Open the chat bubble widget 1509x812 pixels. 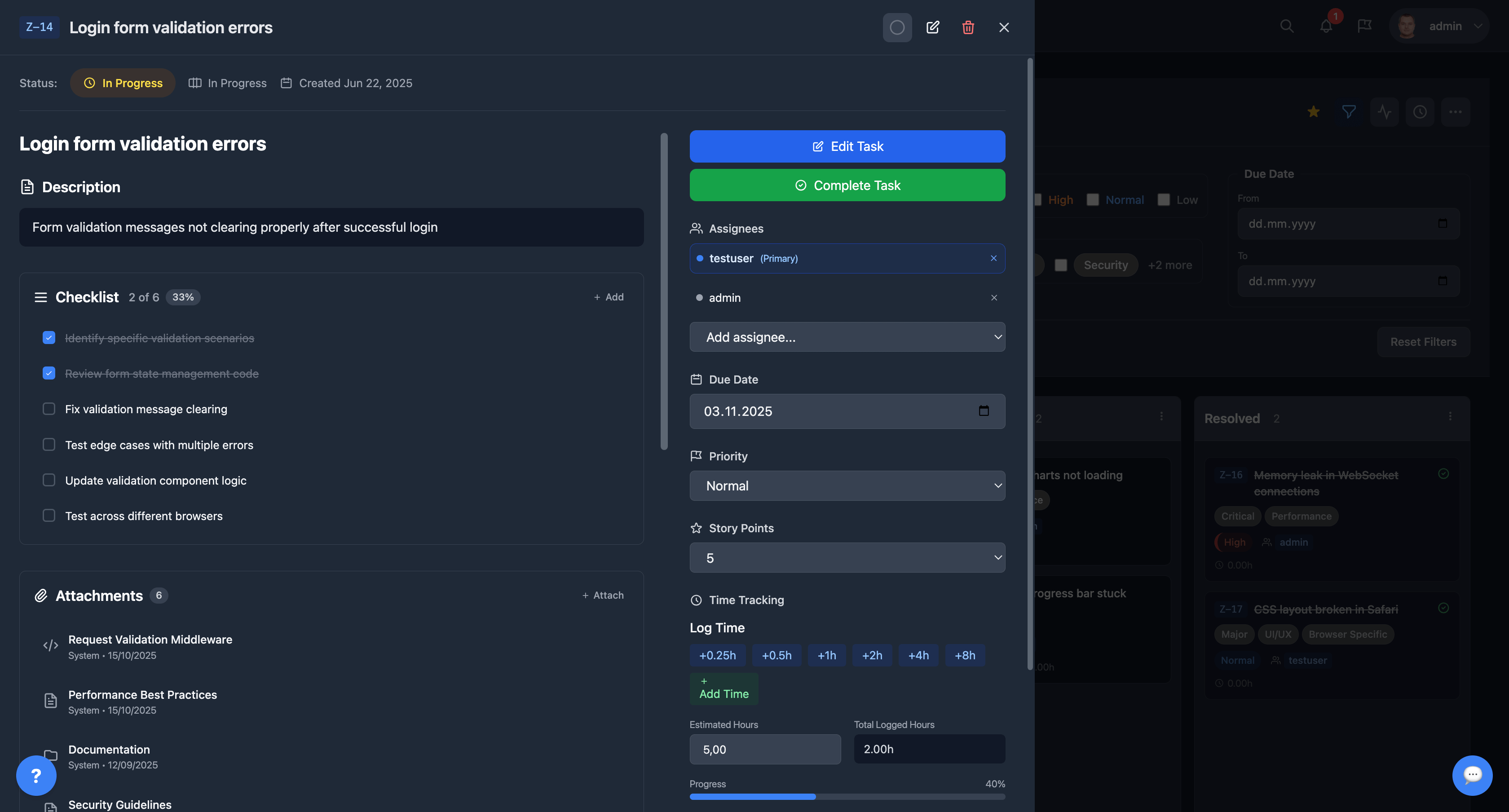coord(1472,775)
